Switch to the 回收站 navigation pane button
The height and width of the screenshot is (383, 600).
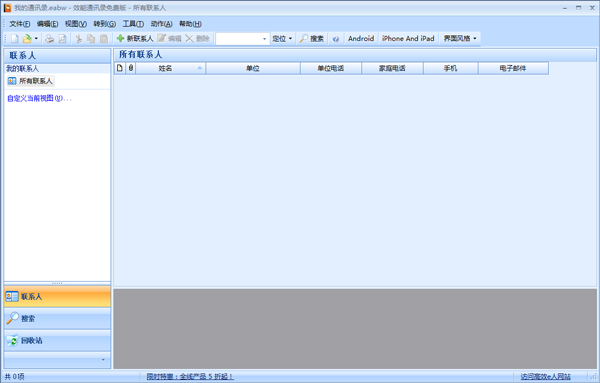tap(57, 340)
